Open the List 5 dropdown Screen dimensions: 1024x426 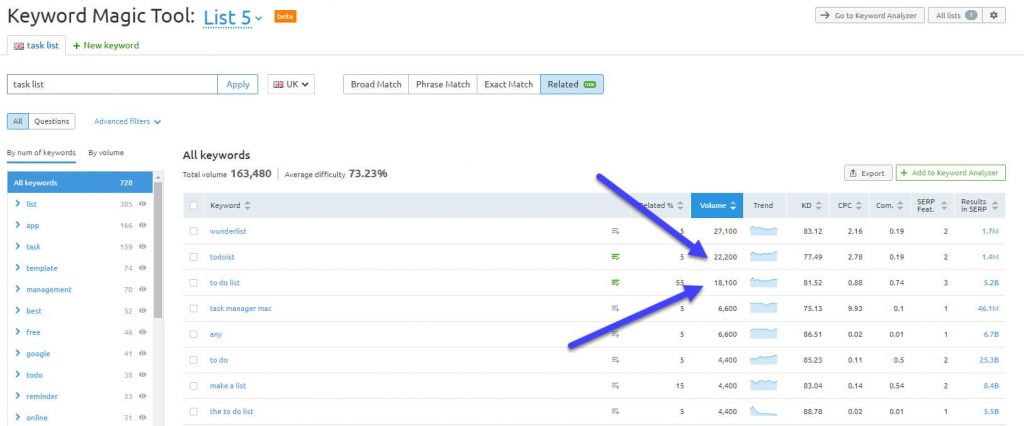[x=232, y=18]
